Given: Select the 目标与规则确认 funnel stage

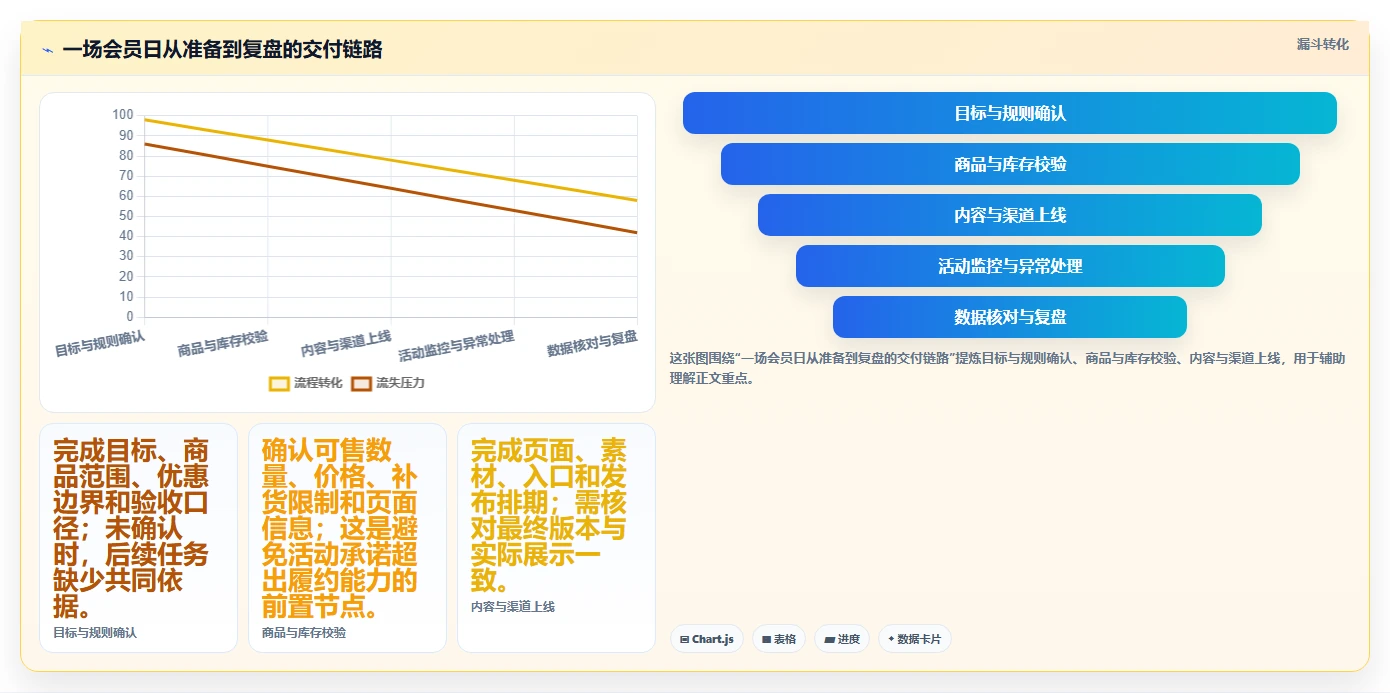Looking at the screenshot, I should pos(1010,113).
